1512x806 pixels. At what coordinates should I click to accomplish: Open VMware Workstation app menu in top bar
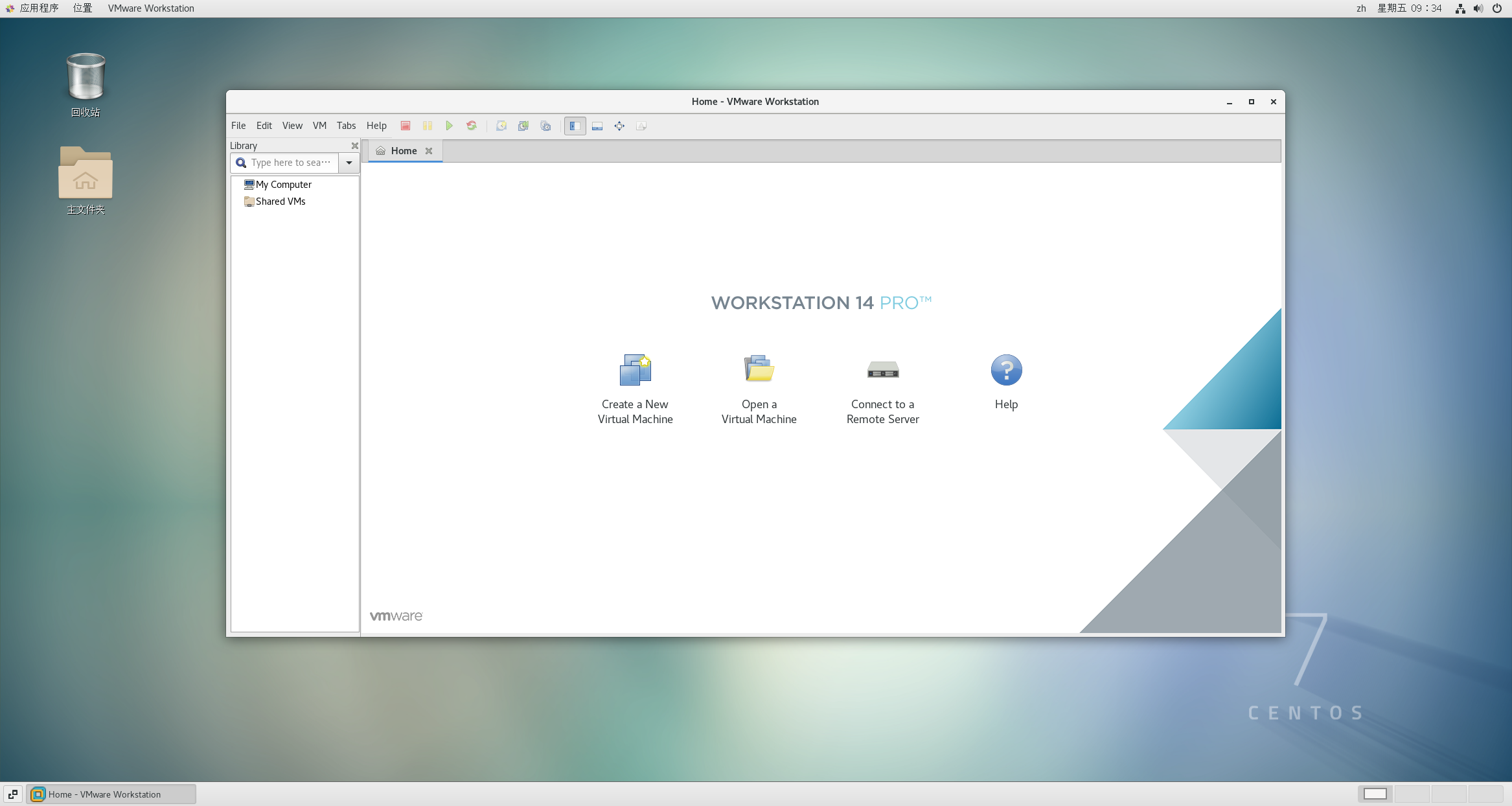point(151,8)
